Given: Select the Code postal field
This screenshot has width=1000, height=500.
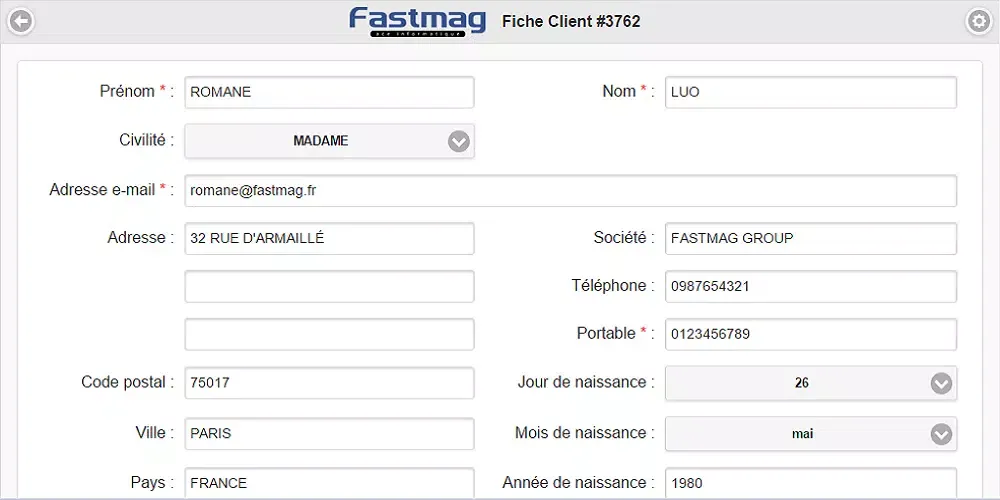Looking at the screenshot, I should tap(329, 383).
